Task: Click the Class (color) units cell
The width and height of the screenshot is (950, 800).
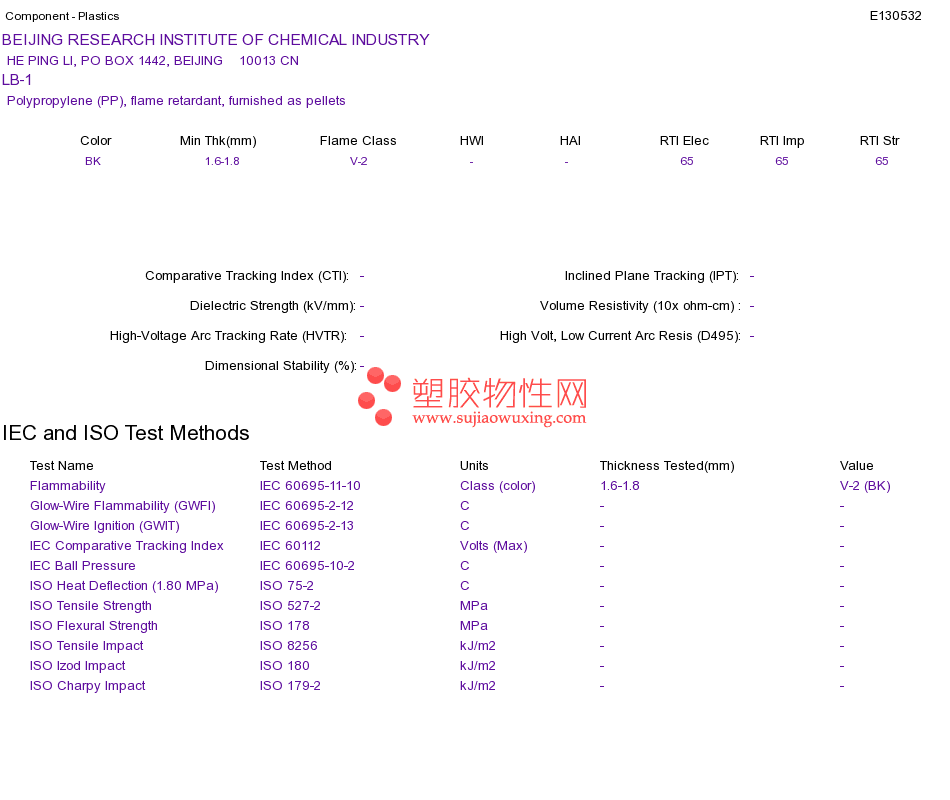Action: tap(497, 486)
